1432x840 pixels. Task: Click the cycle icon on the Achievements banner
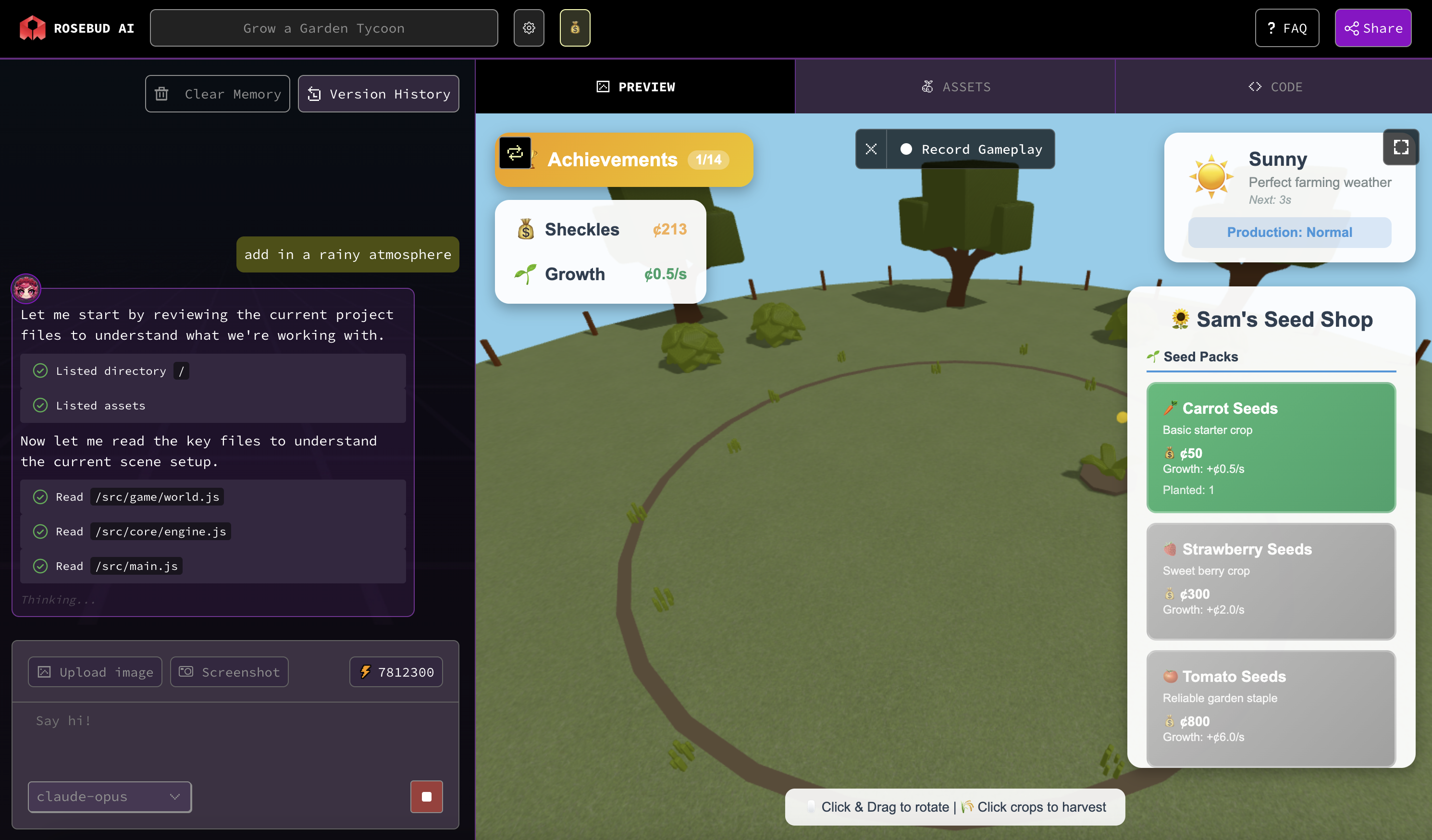tap(515, 153)
